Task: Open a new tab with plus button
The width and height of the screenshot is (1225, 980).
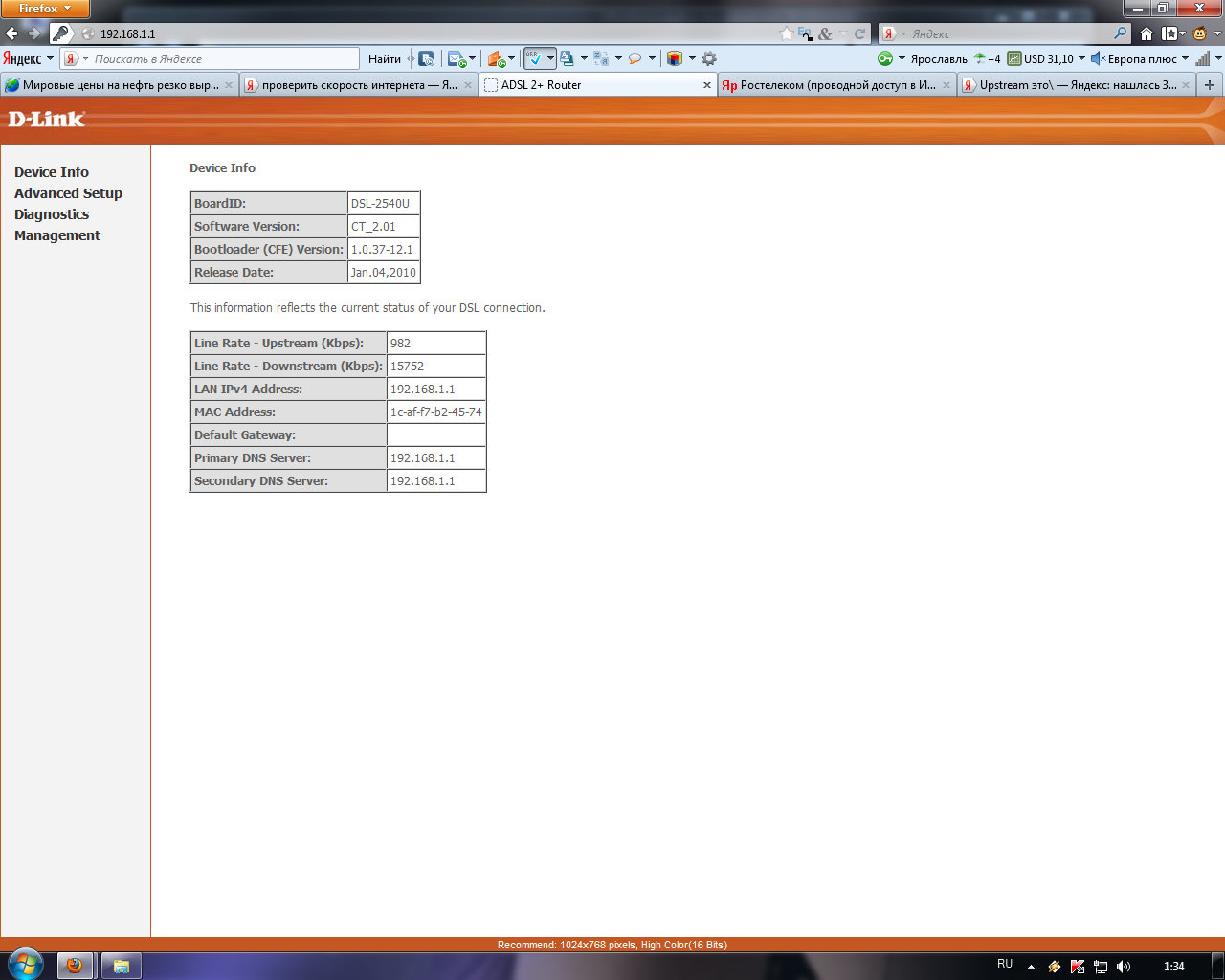Action: point(1210,85)
